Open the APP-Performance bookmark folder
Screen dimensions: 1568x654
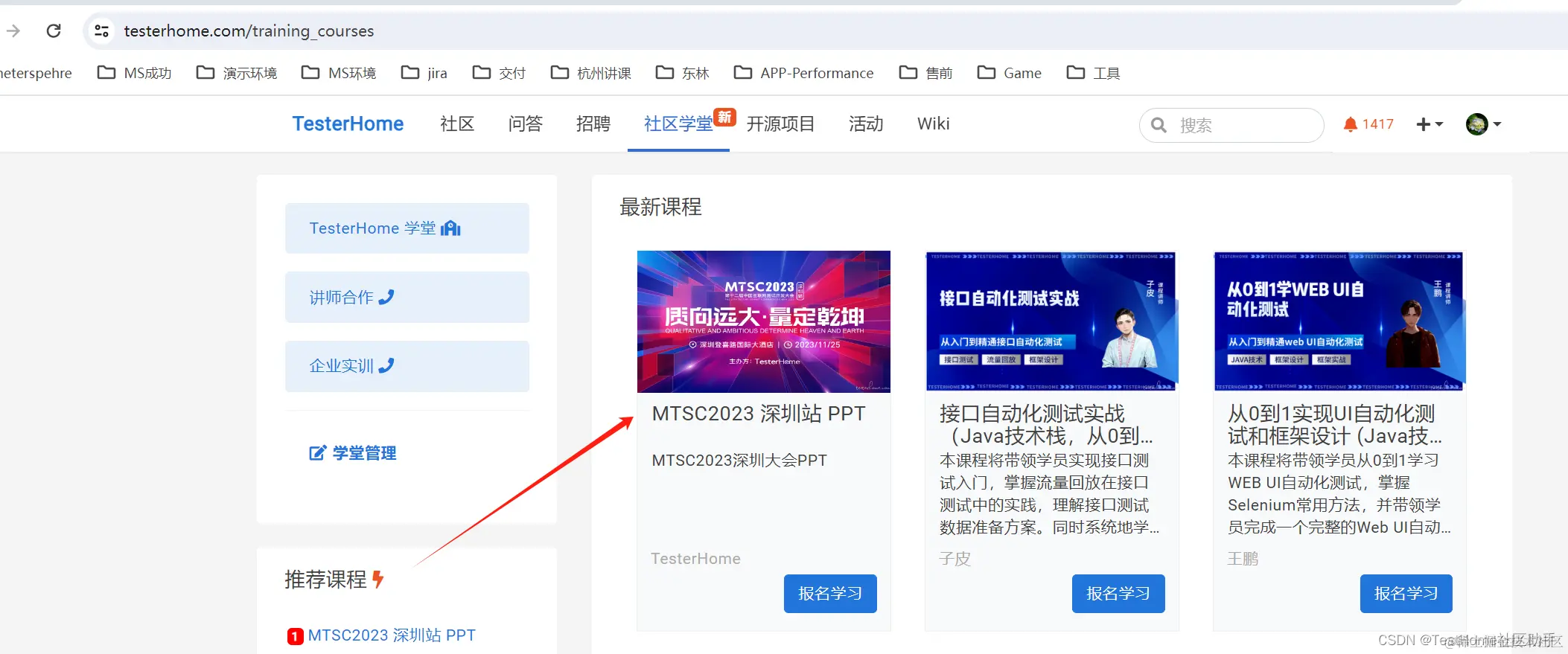(x=803, y=73)
